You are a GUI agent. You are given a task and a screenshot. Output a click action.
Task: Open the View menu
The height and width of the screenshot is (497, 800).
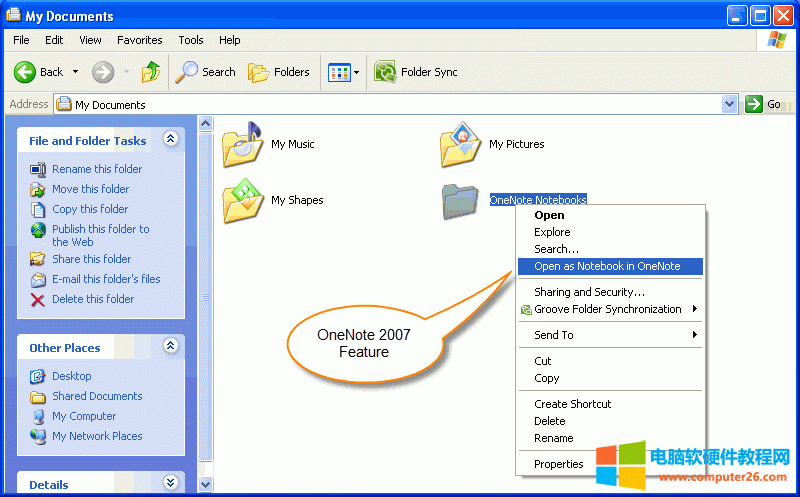tap(90, 40)
